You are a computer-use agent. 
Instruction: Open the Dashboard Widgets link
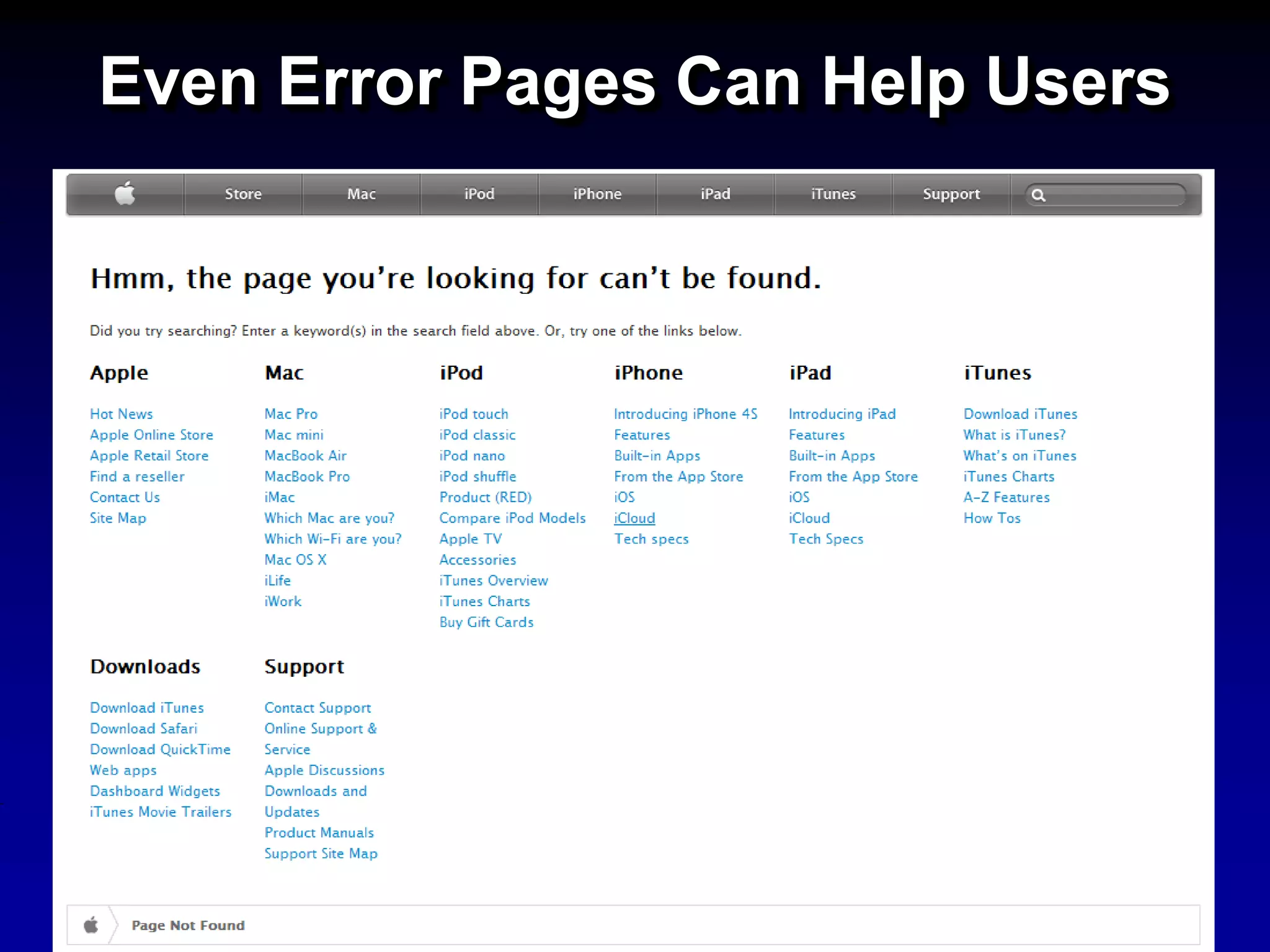coord(155,791)
